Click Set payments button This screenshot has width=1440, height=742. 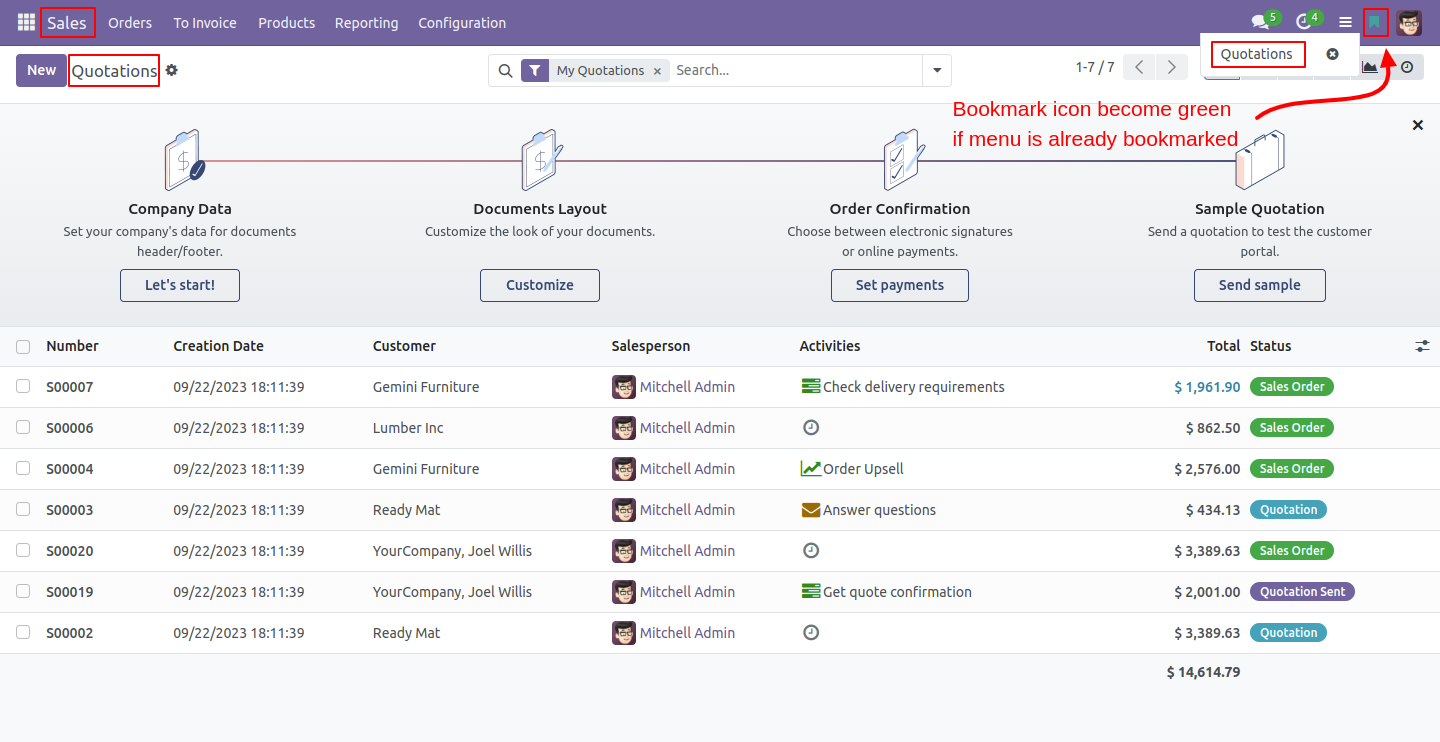pos(900,285)
